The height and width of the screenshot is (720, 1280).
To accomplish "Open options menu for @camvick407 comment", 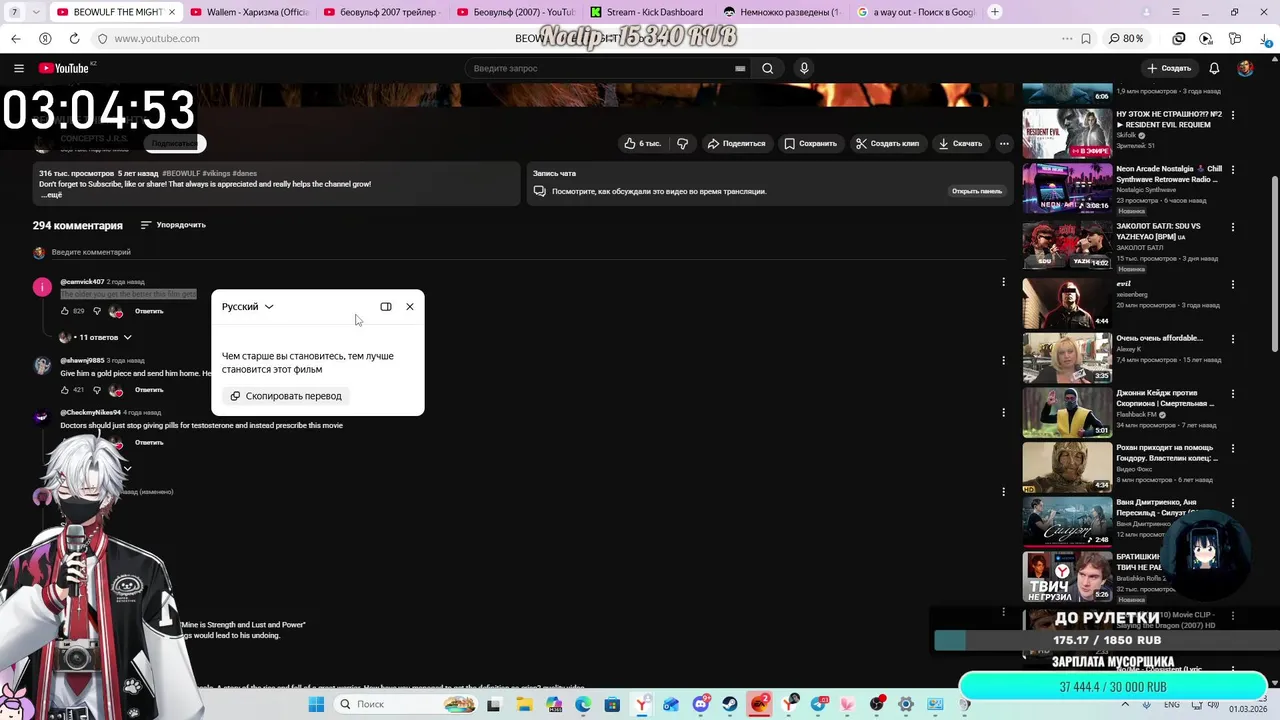I will tap(1003, 282).
